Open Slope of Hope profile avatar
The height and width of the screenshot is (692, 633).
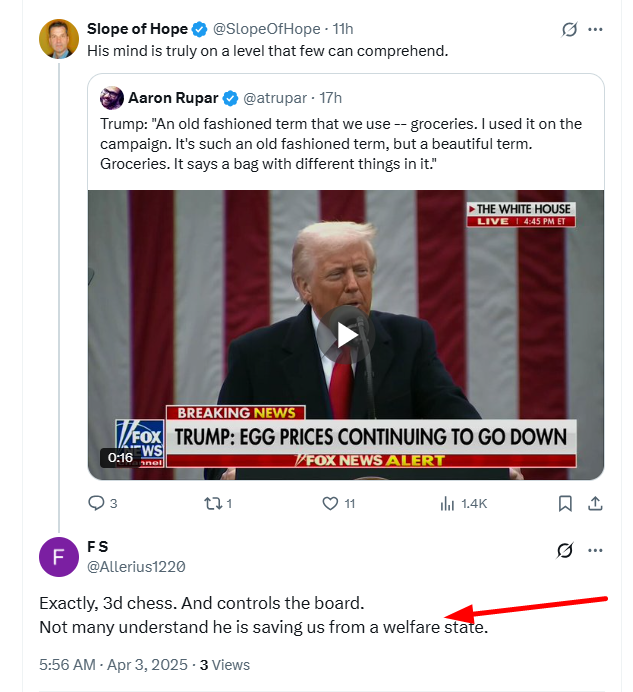pos(59,39)
